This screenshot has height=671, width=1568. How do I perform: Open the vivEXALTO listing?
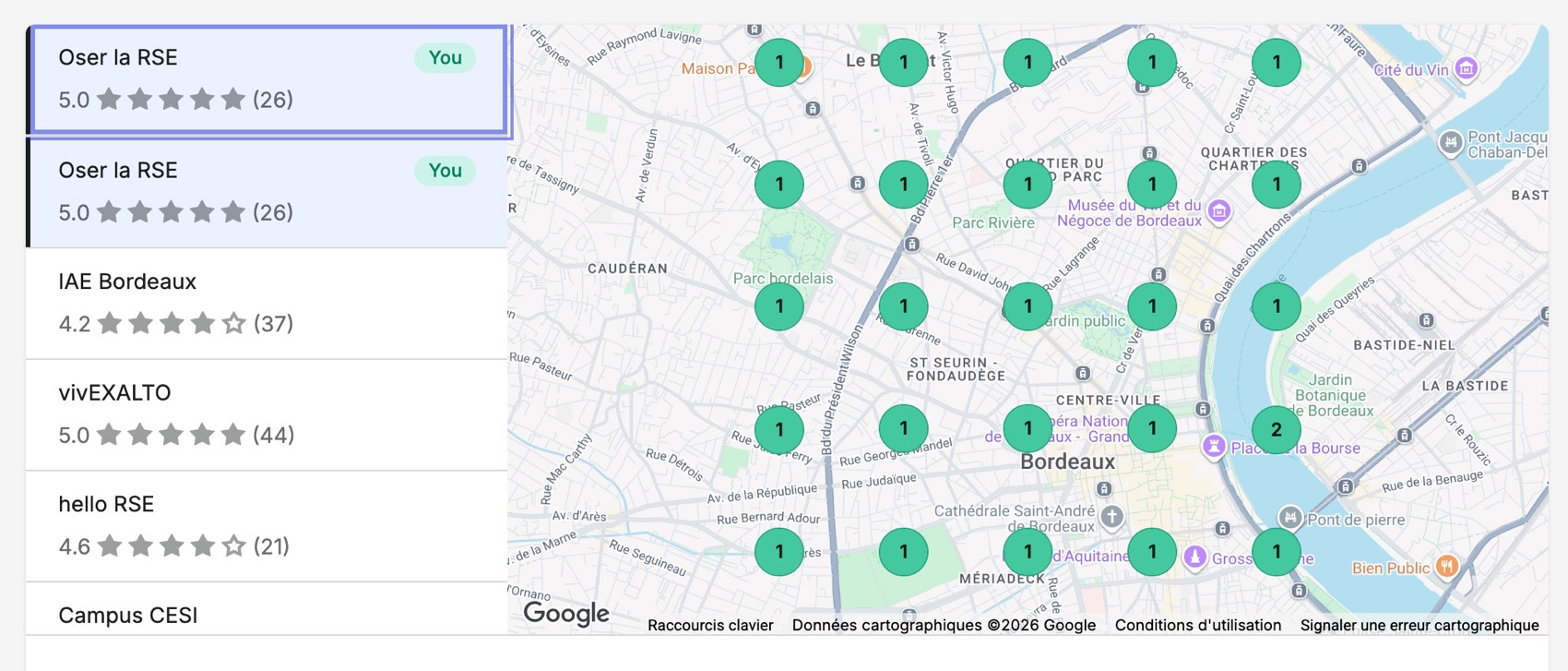(267, 415)
